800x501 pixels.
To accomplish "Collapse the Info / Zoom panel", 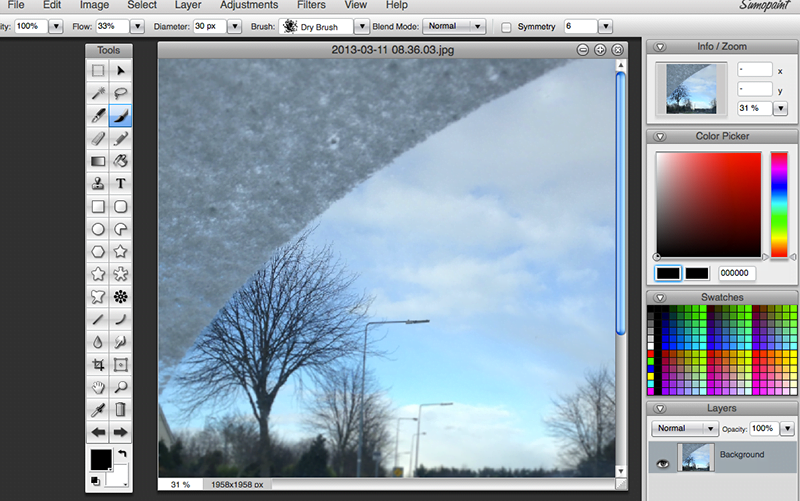I will click(660, 47).
